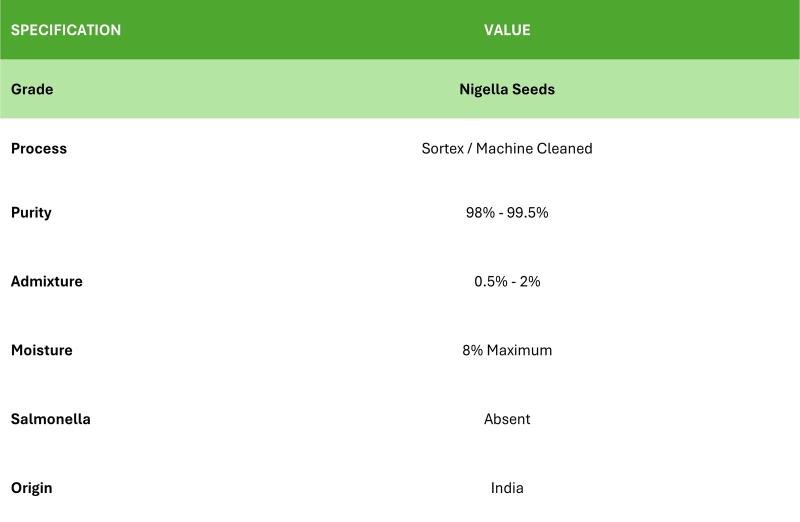Select the Salmonella row label

coord(51,419)
